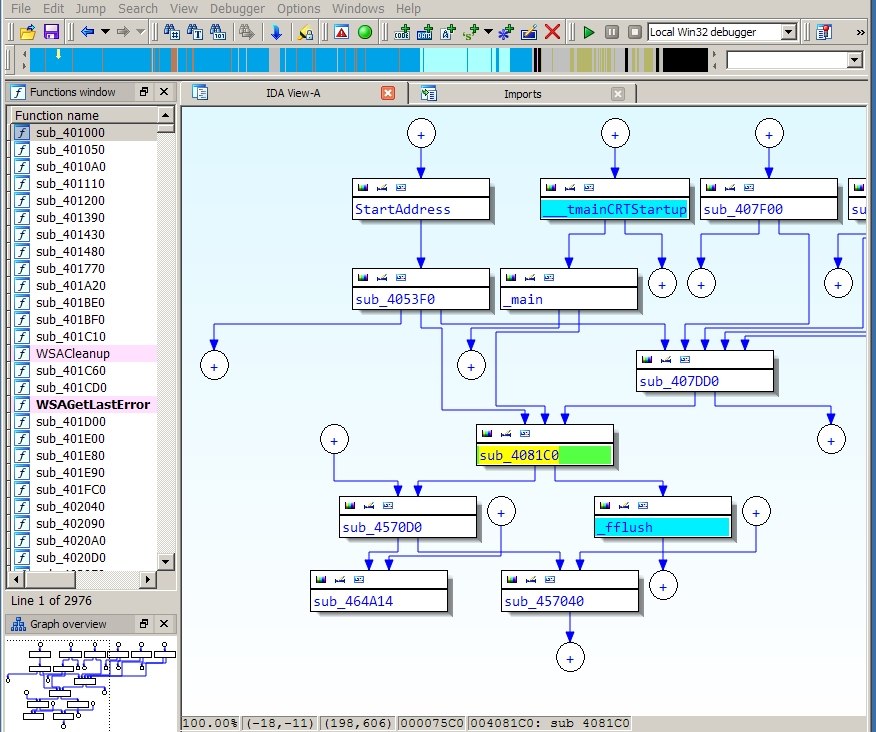The image size is (876, 732).
Task: Click the function icon beside sub_401000
Action: point(22,133)
